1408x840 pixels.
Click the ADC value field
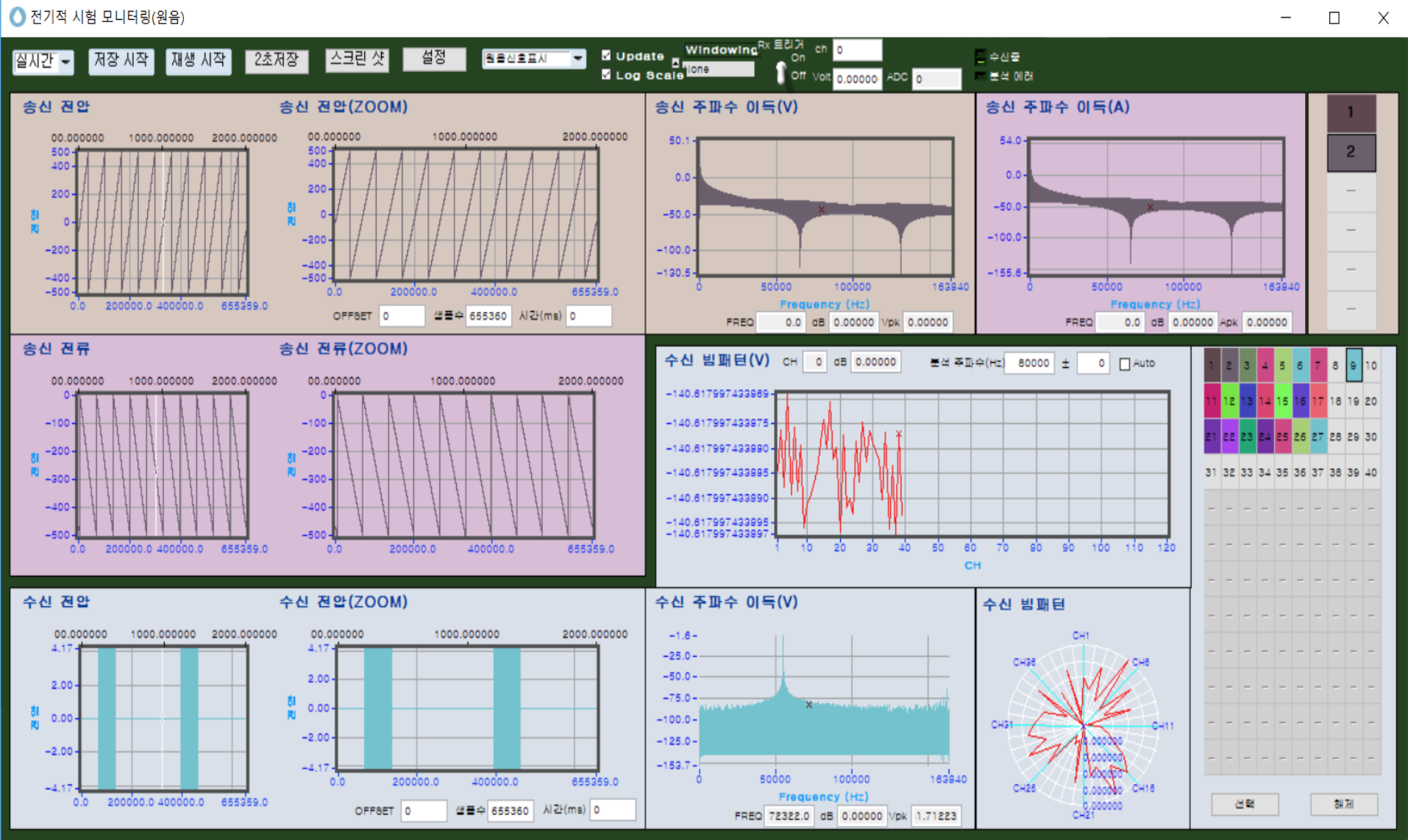(x=936, y=79)
